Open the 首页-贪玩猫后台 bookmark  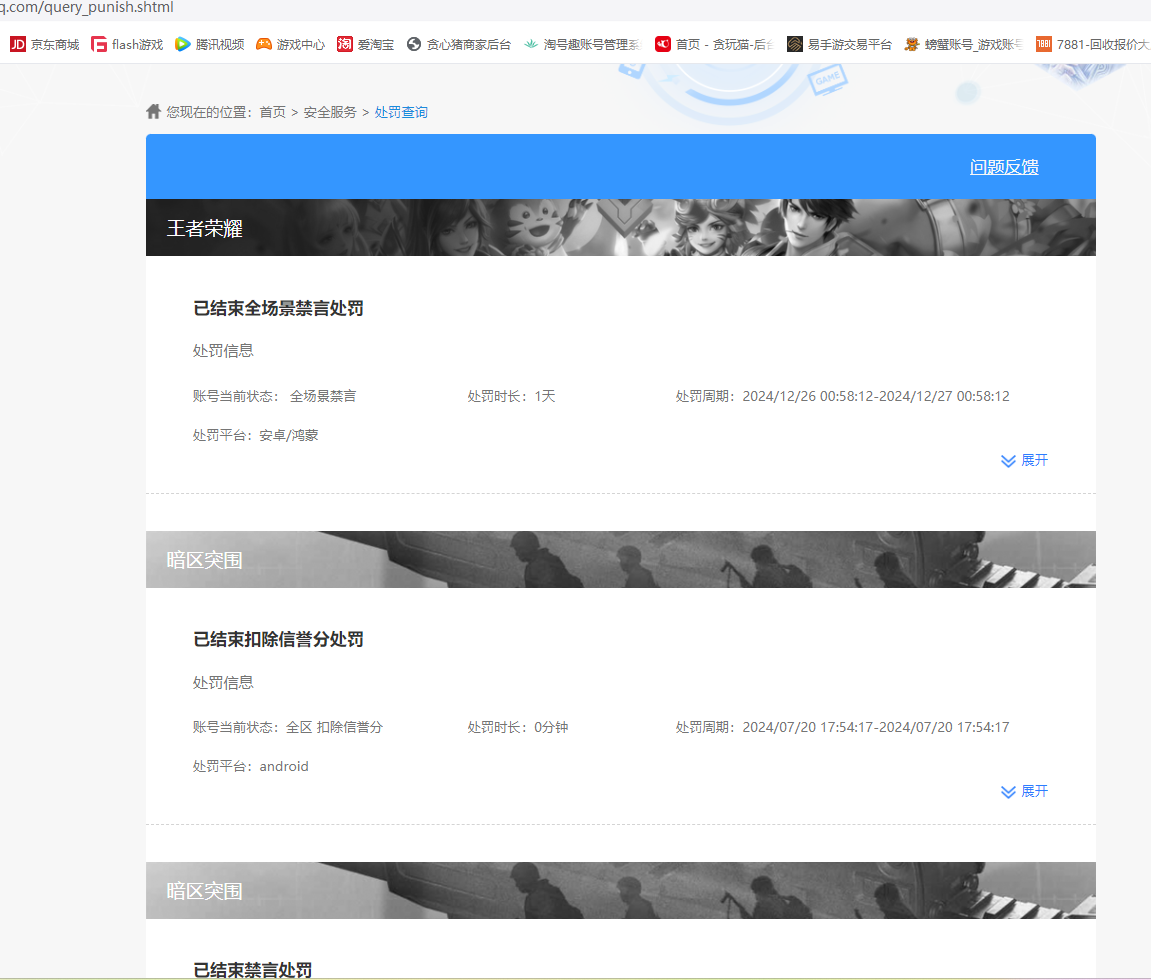714,43
